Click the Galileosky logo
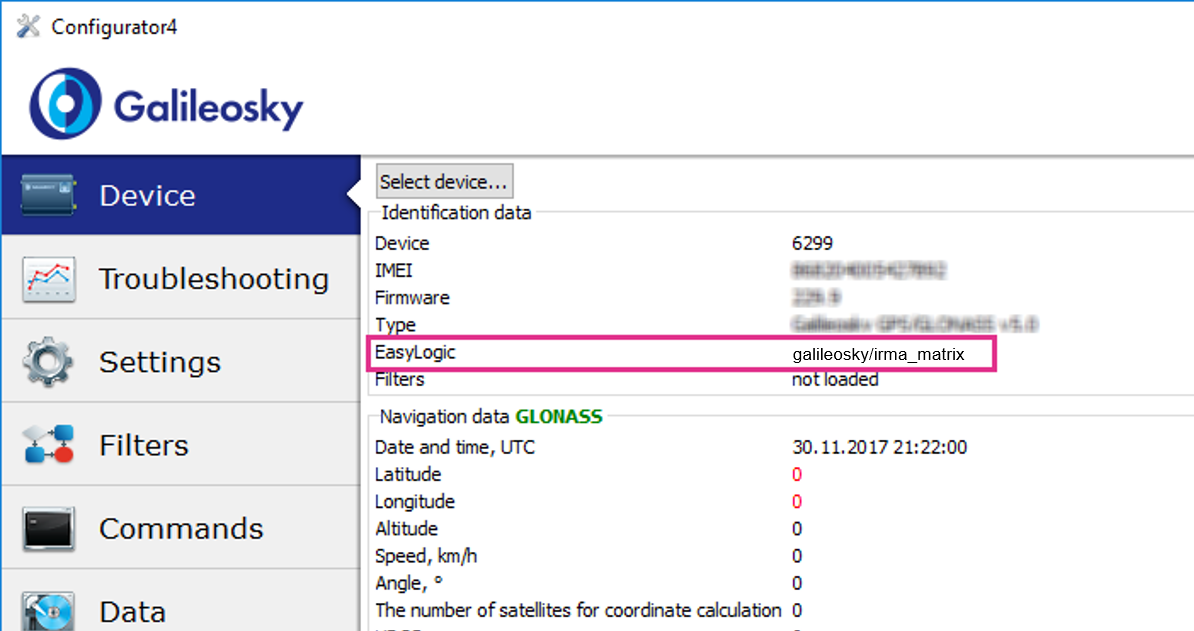The height and width of the screenshot is (631, 1194). click(x=166, y=104)
